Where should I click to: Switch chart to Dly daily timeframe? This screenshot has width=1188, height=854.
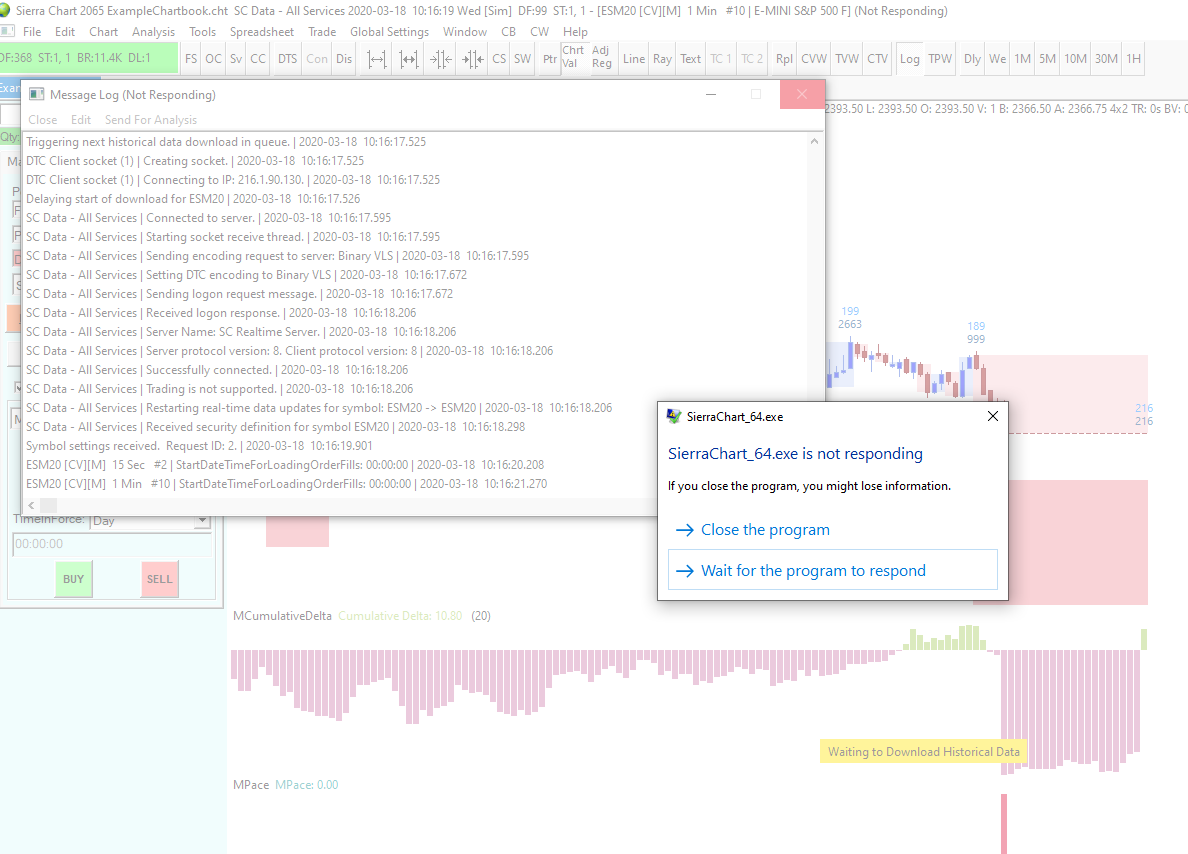[972, 58]
